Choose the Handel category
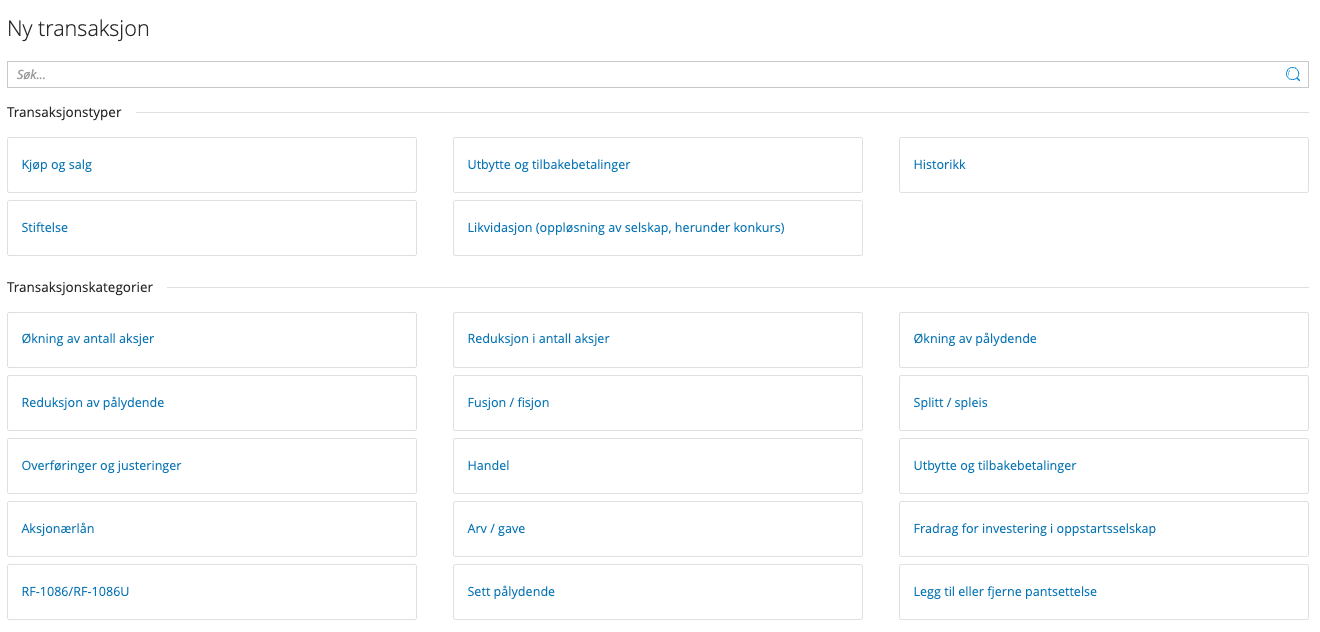Image resolution: width=1320 pixels, height=632 pixels. (x=657, y=466)
